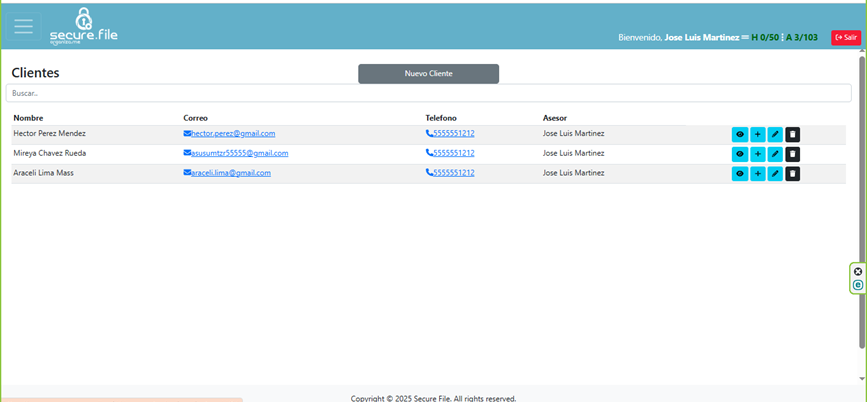Log out with the Salir button
Image resolution: width=867 pixels, height=402 pixels.
pyautogui.click(x=845, y=37)
